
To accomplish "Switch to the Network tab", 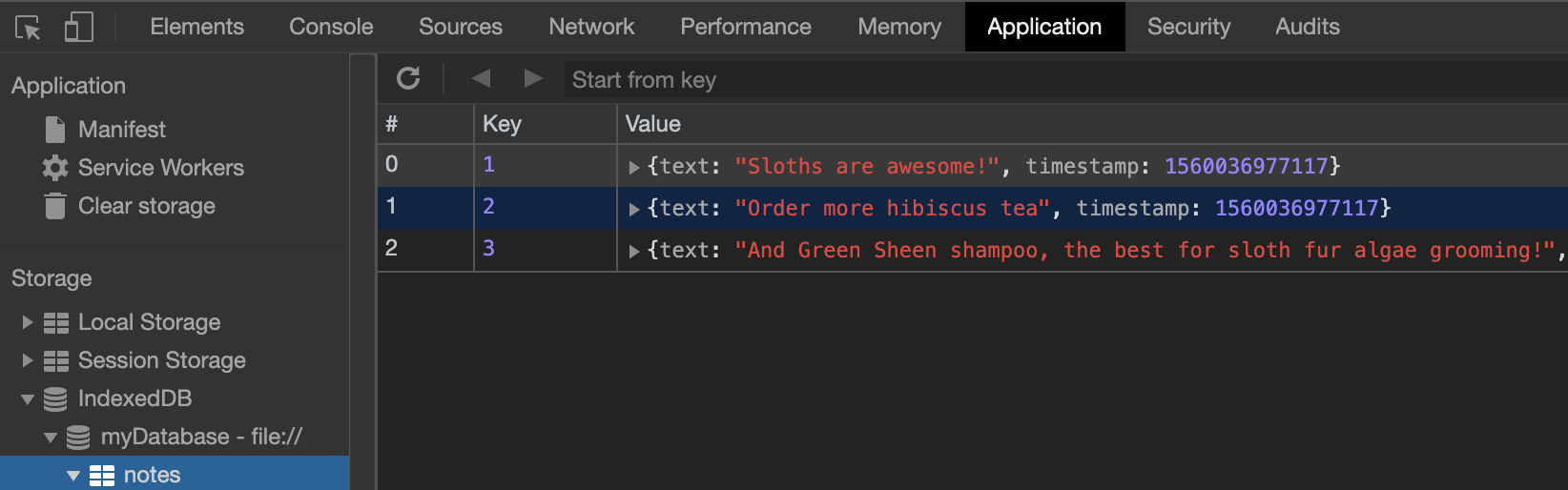I will click(x=591, y=27).
